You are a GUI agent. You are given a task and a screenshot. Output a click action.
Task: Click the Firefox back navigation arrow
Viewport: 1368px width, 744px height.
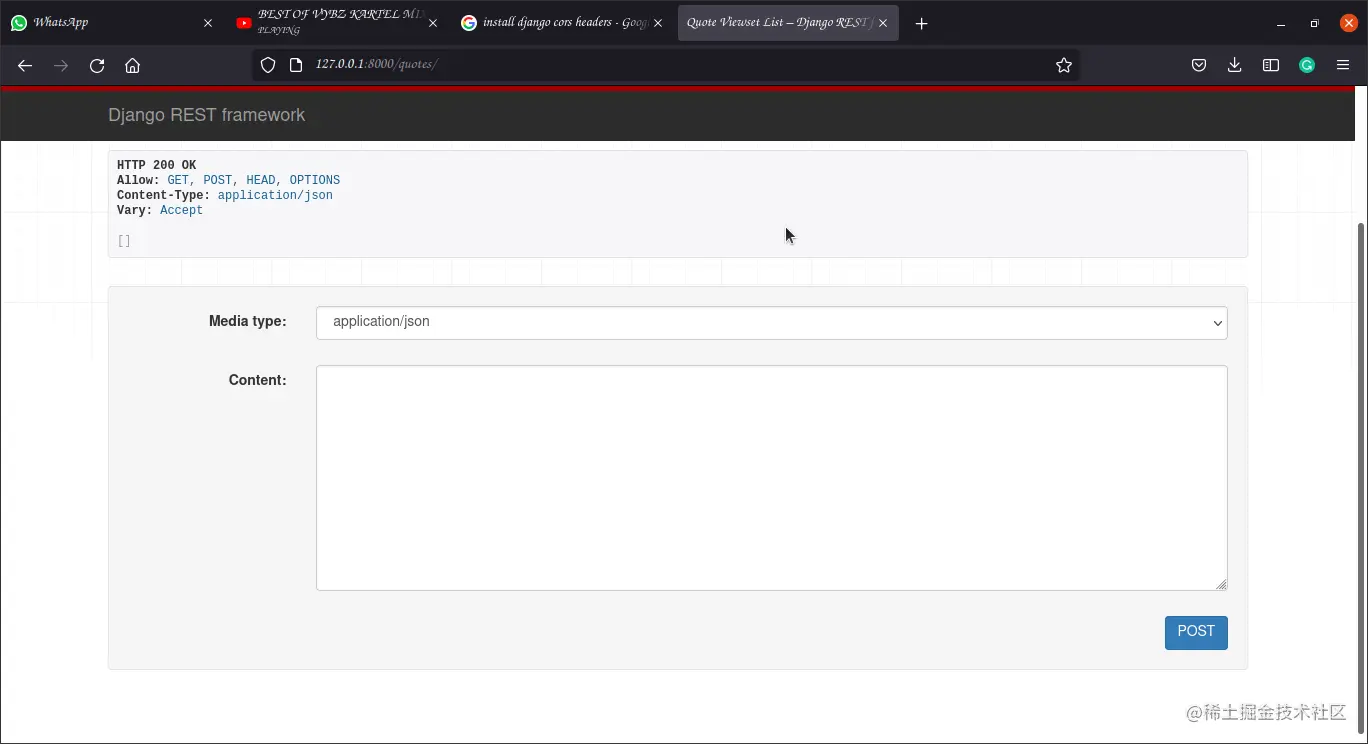click(x=24, y=65)
